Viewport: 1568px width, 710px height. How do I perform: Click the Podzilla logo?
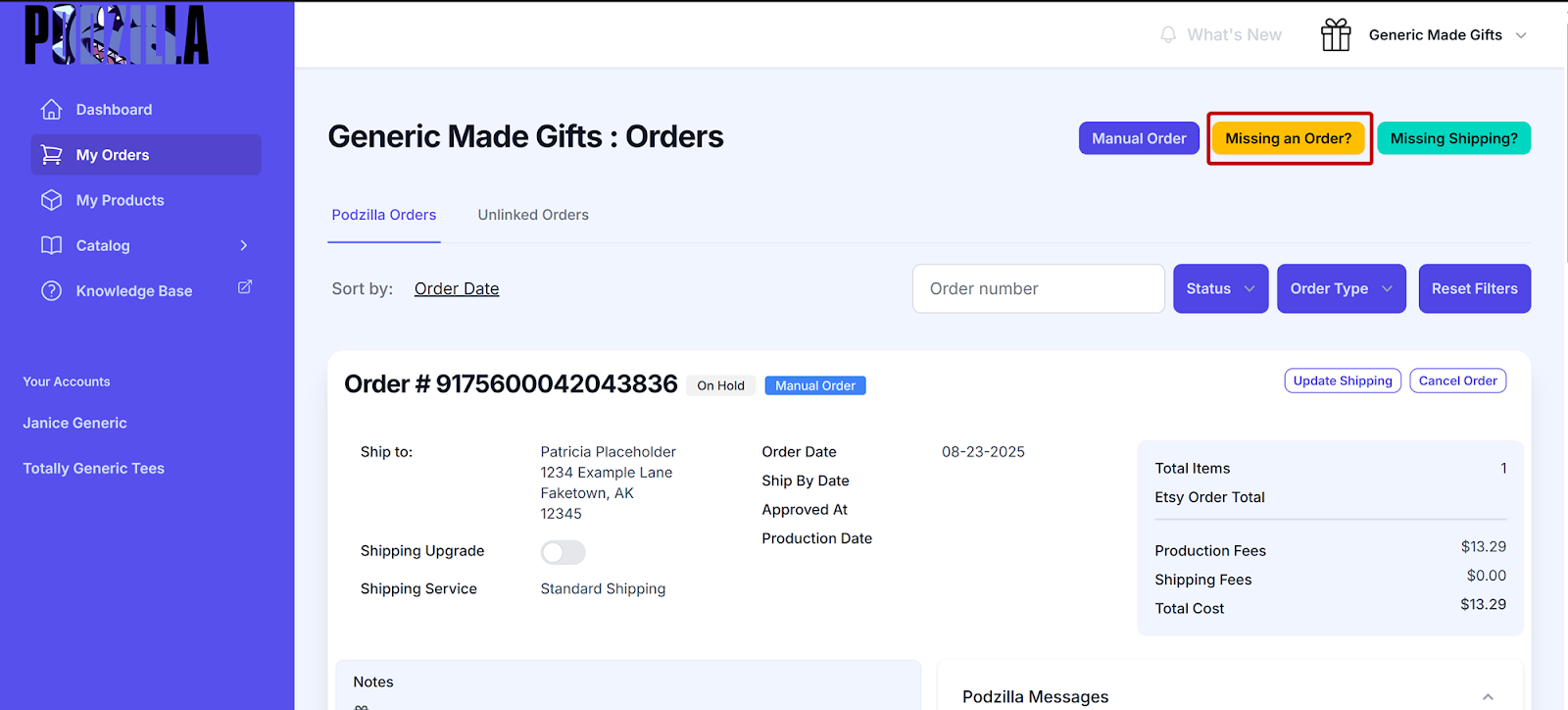click(x=117, y=35)
